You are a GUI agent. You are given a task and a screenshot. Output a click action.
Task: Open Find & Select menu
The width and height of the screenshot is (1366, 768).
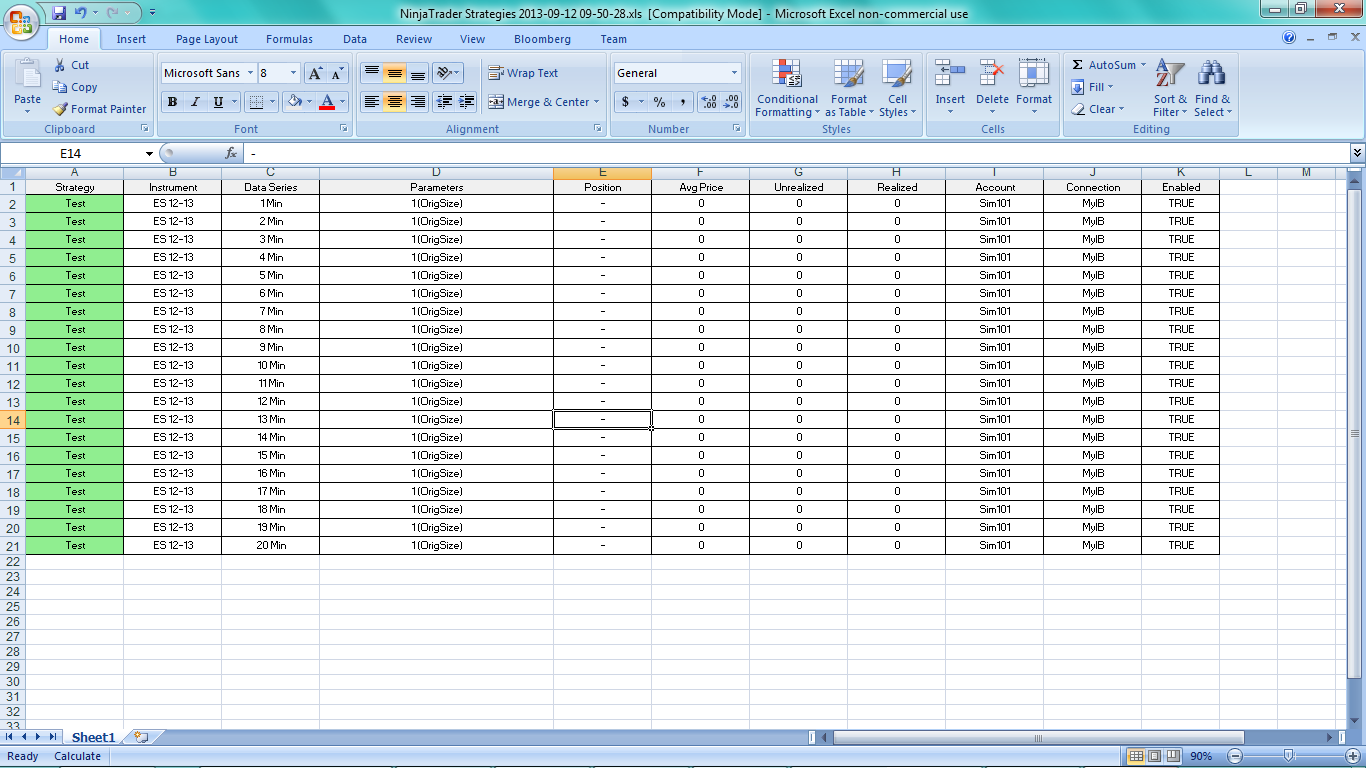coord(1212,88)
